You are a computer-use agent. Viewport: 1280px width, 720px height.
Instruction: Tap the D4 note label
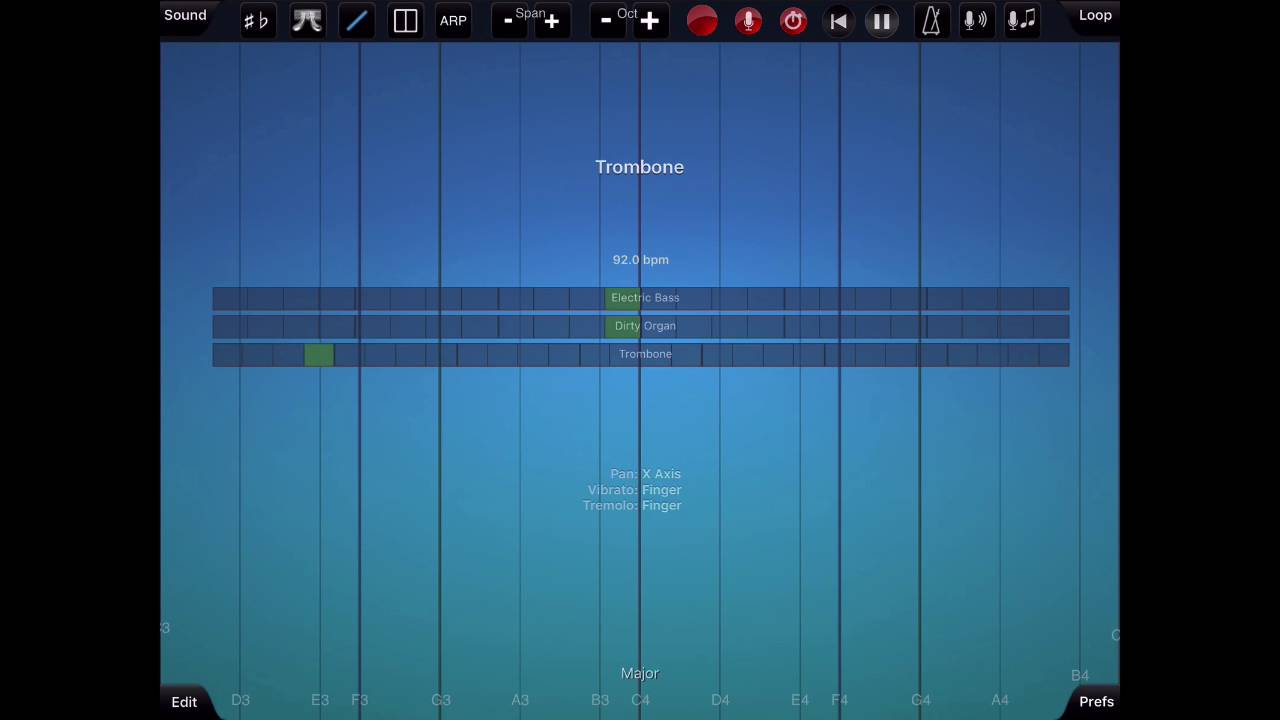(x=720, y=700)
